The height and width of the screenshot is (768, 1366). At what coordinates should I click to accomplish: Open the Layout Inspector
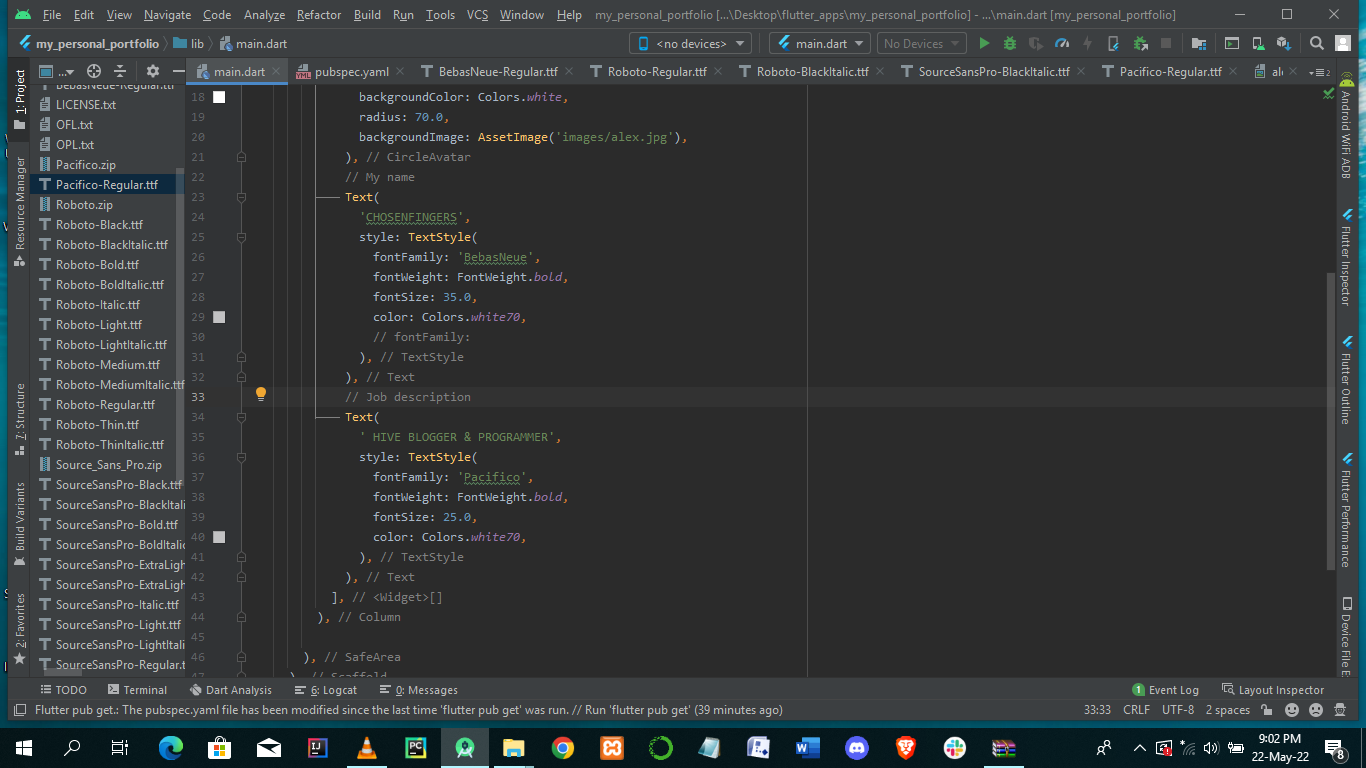pyautogui.click(x=1272, y=690)
